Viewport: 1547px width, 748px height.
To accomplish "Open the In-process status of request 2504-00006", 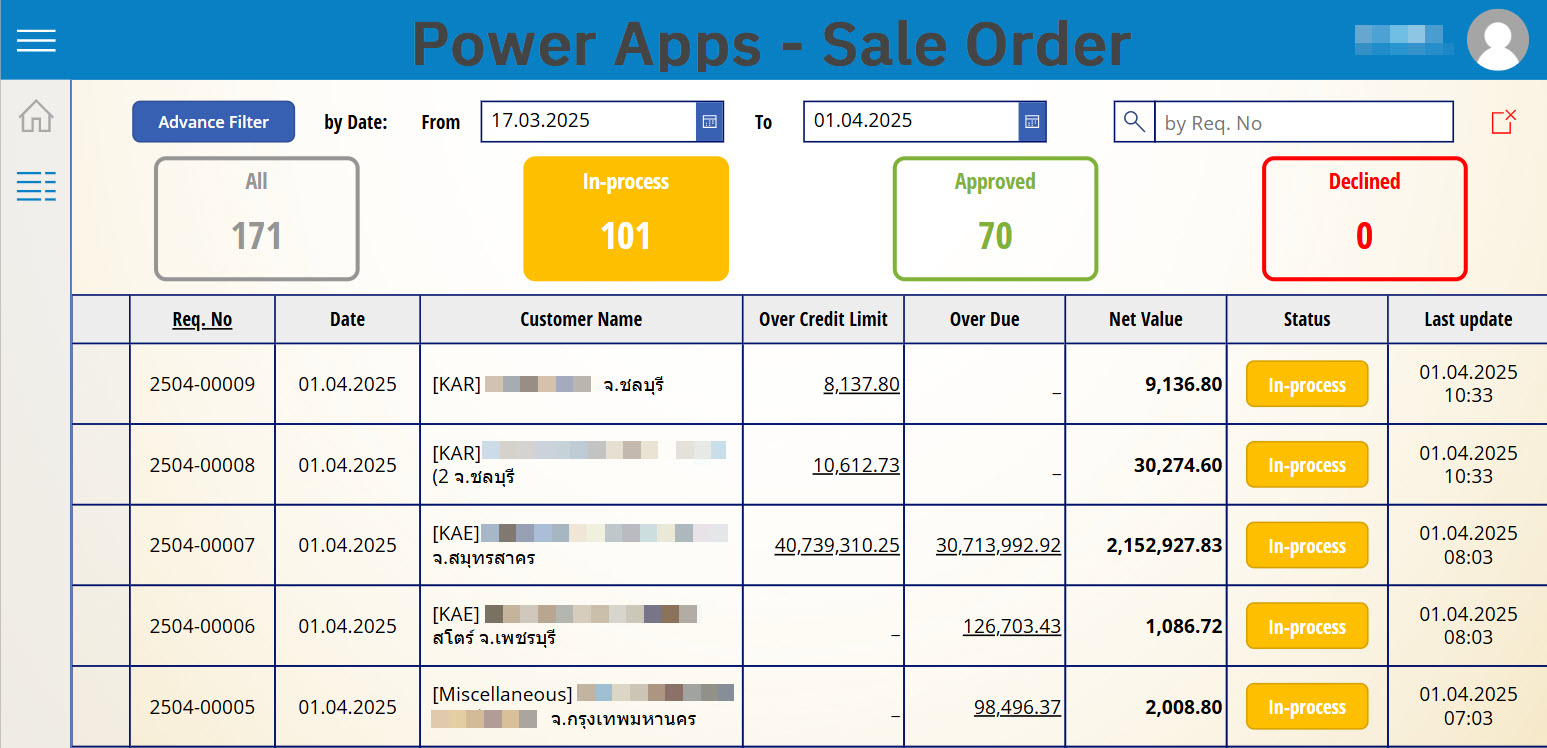I will click(x=1307, y=627).
